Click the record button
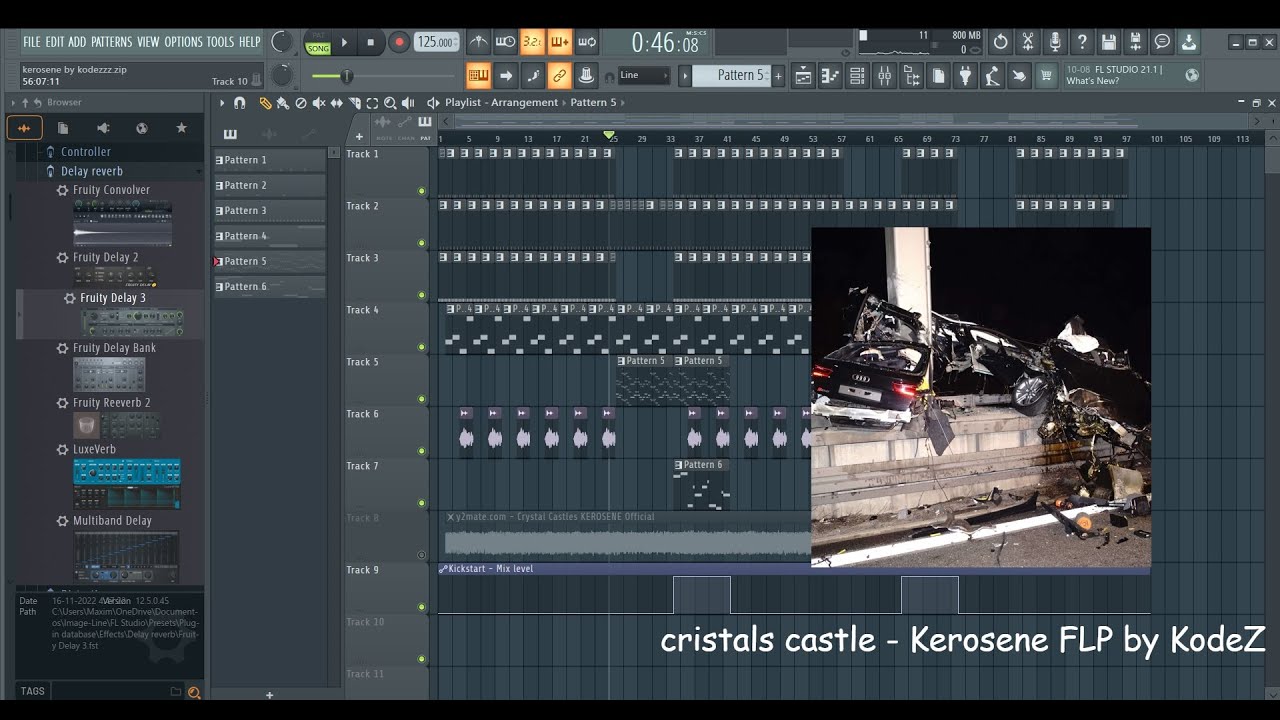Image resolution: width=1280 pixels, height=720 pixels. click(399, 42)
